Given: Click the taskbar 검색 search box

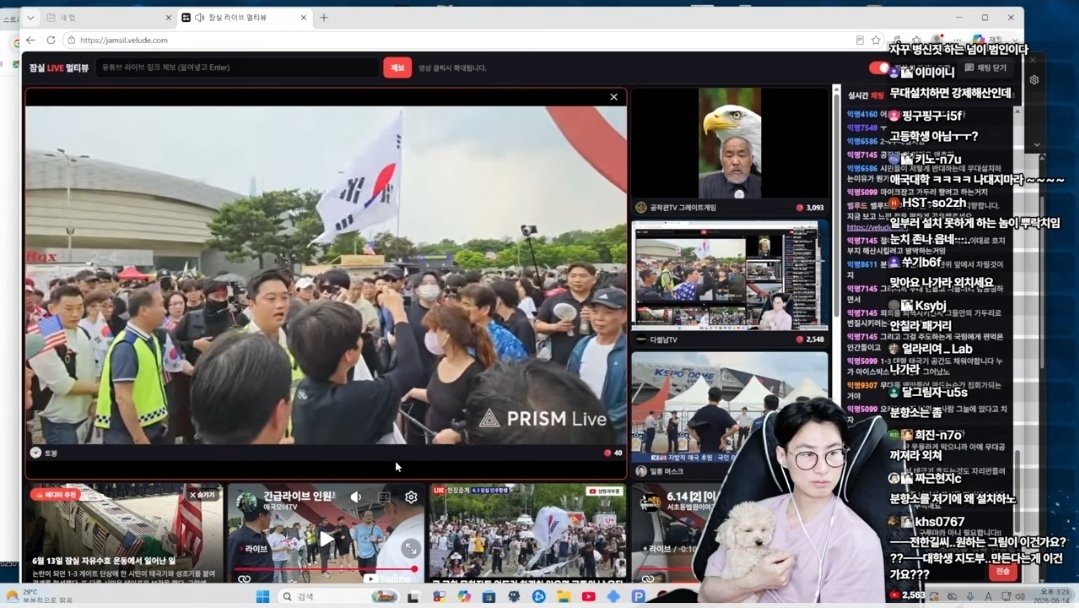Looking at the screenshot, I should pyautogui.click(x=341, y=596).
